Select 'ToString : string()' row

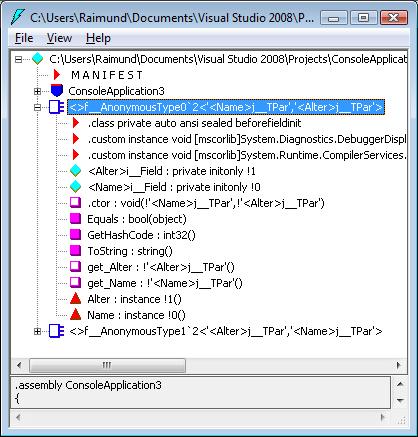[130, 251]
